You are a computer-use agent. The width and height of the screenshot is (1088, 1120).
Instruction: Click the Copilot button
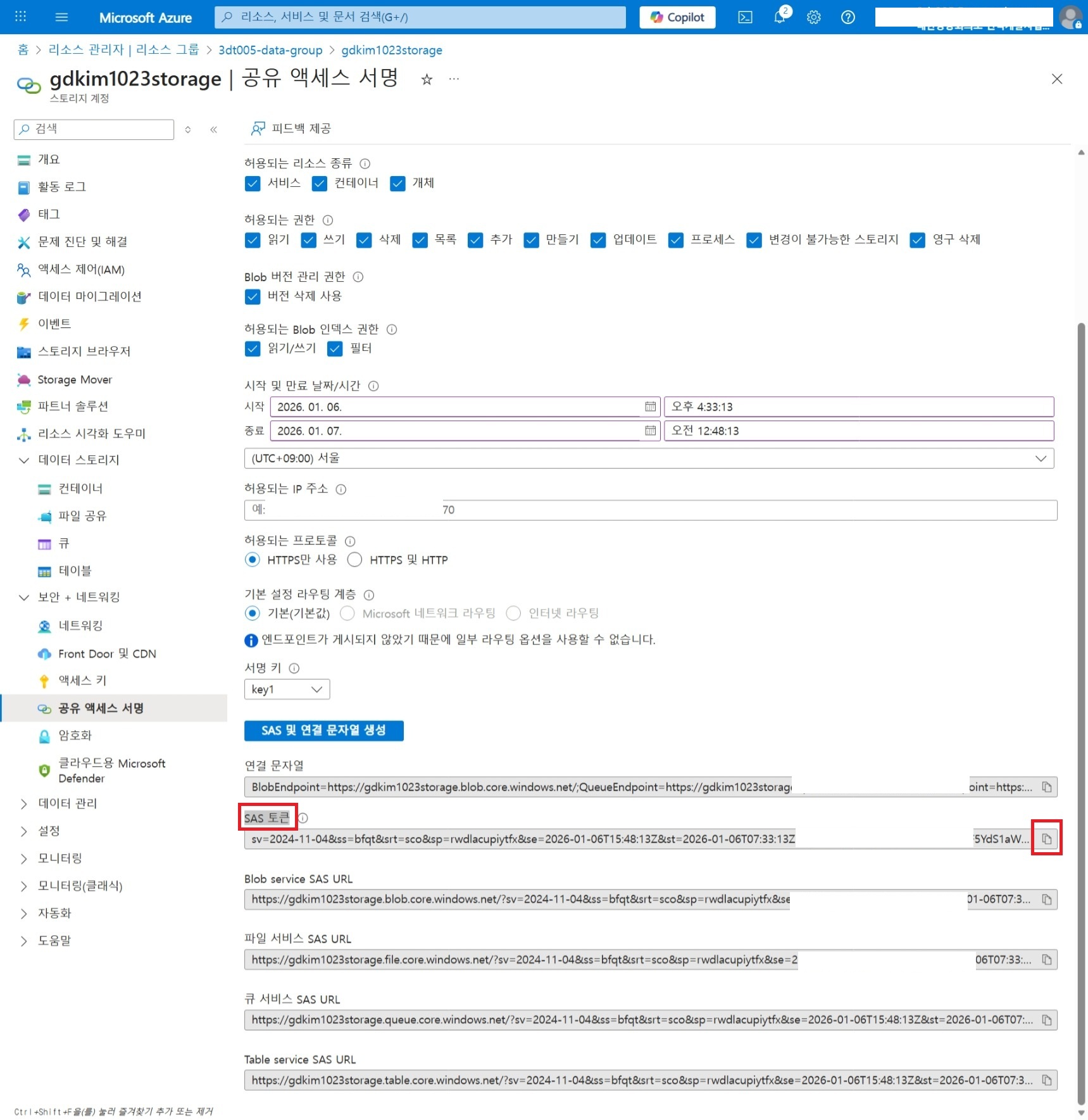click(677, 17)
